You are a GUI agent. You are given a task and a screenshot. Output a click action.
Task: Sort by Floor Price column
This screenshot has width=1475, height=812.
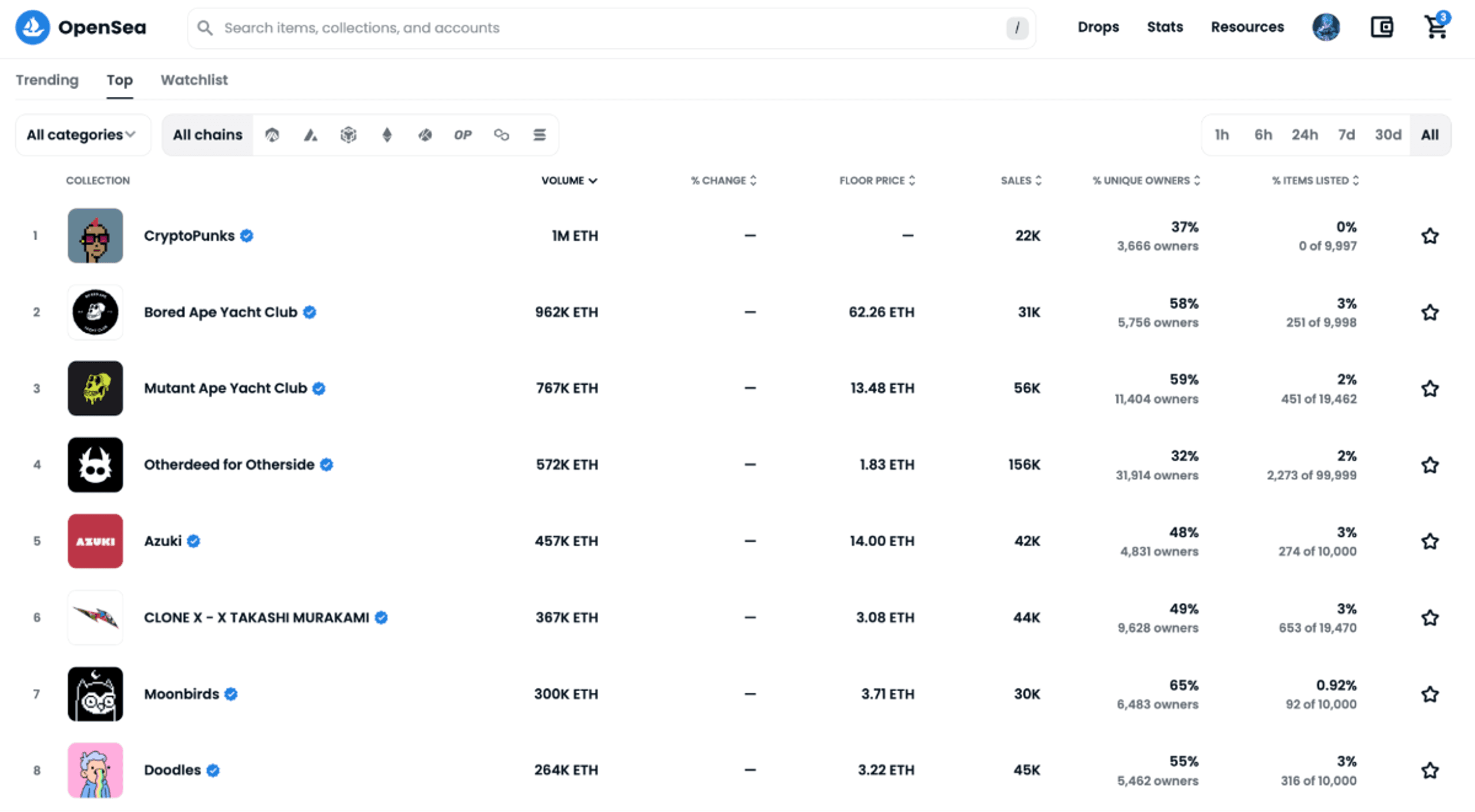pyautogui.click(x=877, y=180)
